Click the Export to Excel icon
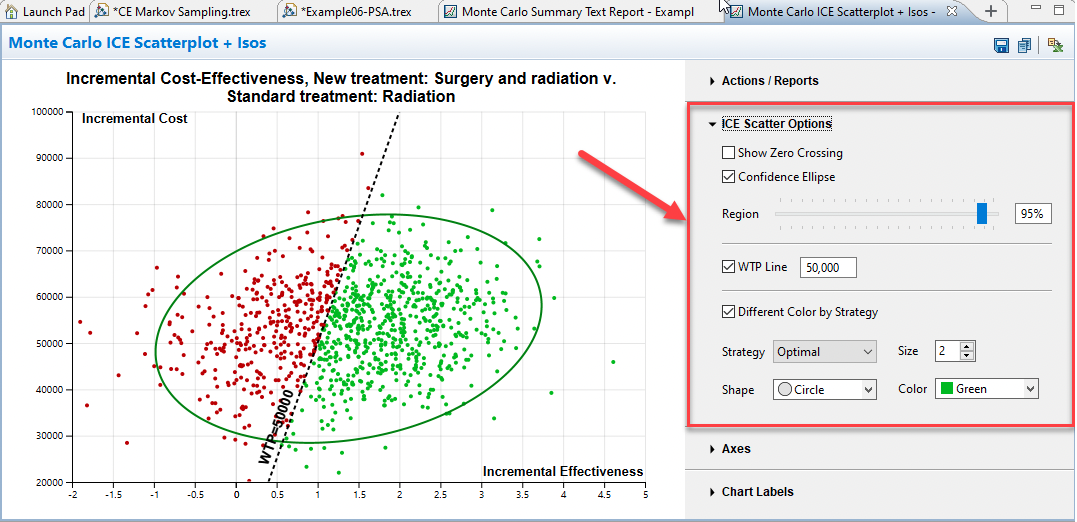Image resolution: width=1077 pixels, height=522 pixels. (x=1054, y=45)
